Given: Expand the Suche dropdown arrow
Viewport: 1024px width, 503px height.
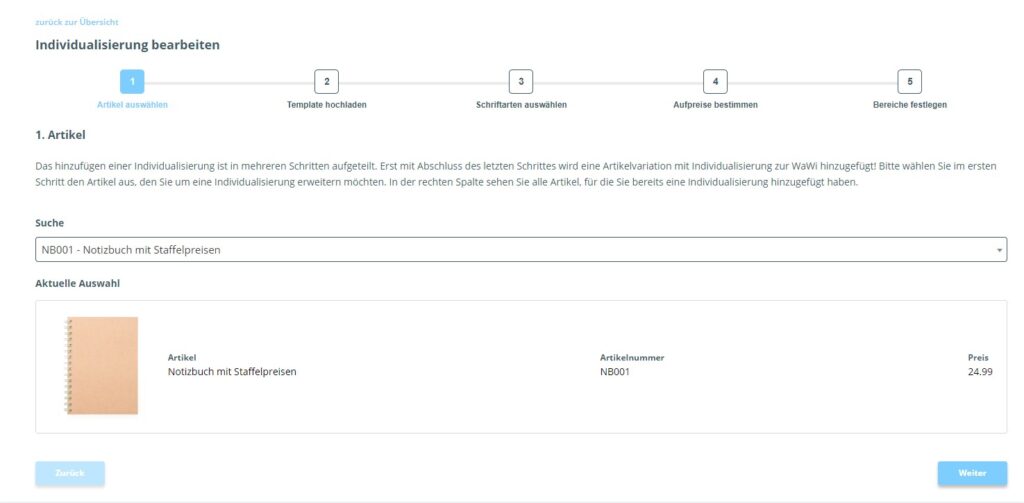Looking at the screenshot, I should tap(999, 250).
